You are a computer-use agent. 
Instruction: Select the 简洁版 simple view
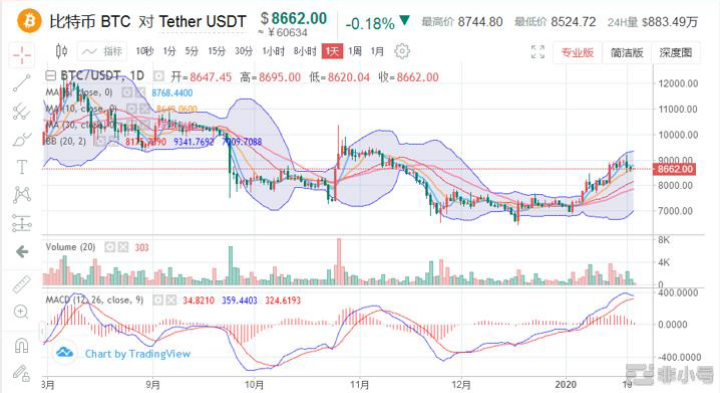(626, 52)
